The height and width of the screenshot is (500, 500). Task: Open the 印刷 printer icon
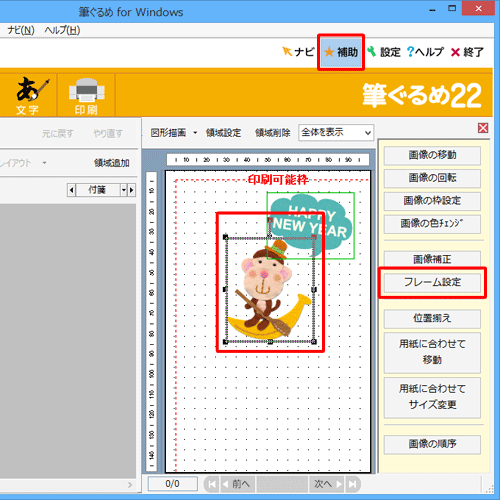coord(86,96)
